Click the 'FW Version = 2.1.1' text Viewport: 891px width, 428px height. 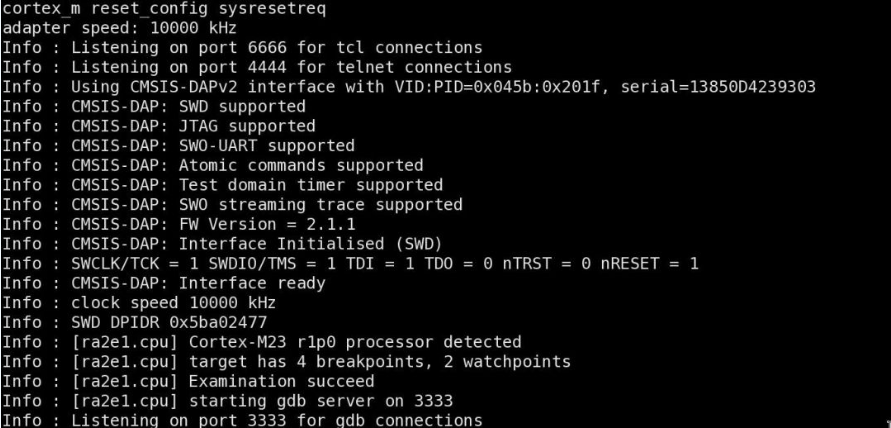click(267, 225)
